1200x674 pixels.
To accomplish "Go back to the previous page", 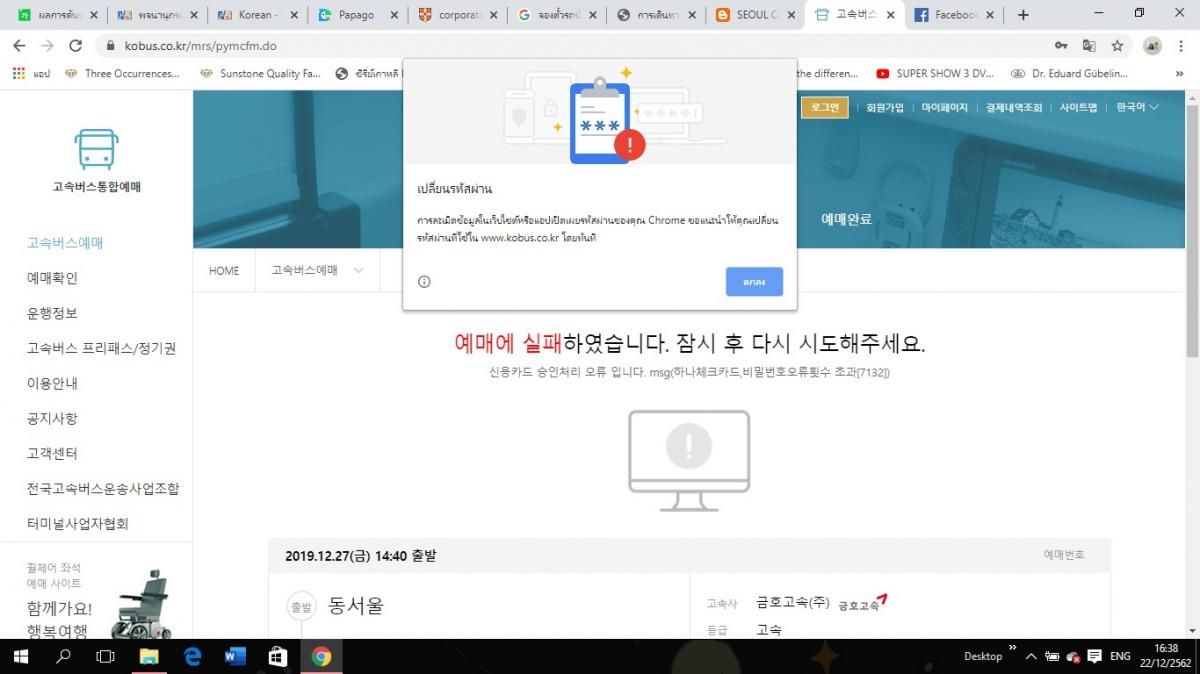I will 19,46.
